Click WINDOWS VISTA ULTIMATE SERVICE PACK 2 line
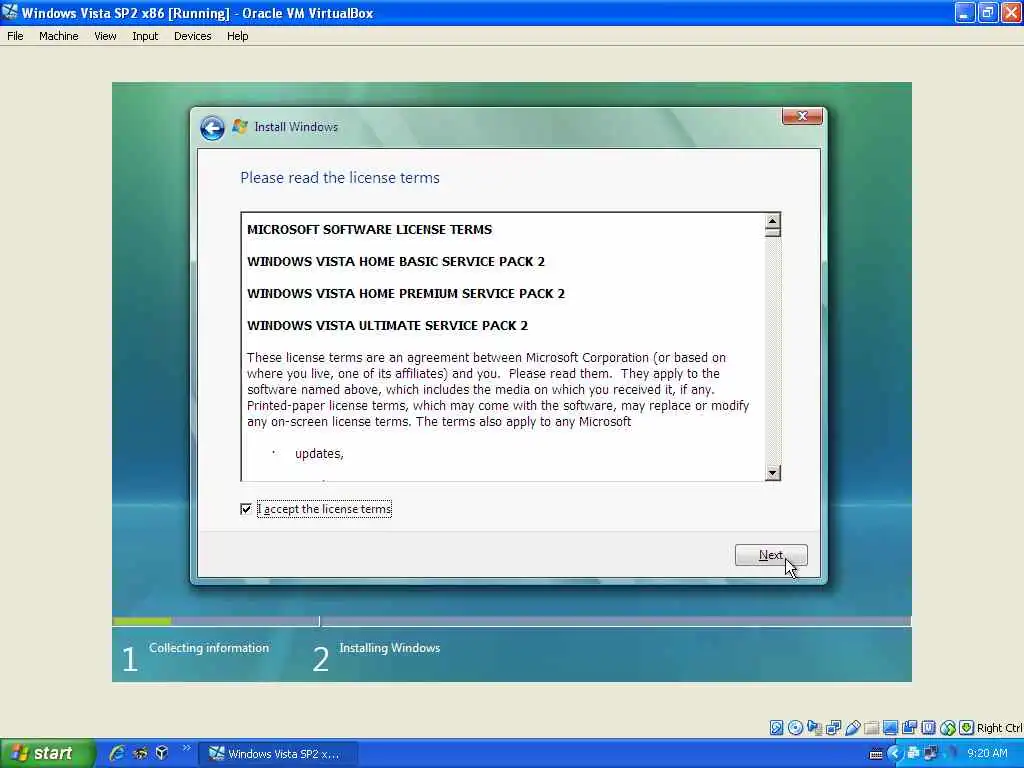Image resolution: width=1024 pixels, height=768 pixels. coord(387,325)
